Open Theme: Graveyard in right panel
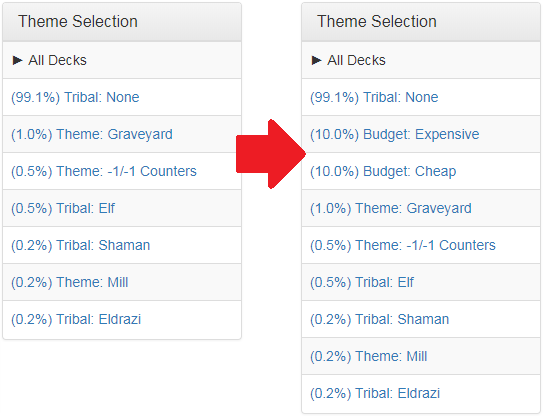This screenshot has height=417, width=544. point(391,209)
